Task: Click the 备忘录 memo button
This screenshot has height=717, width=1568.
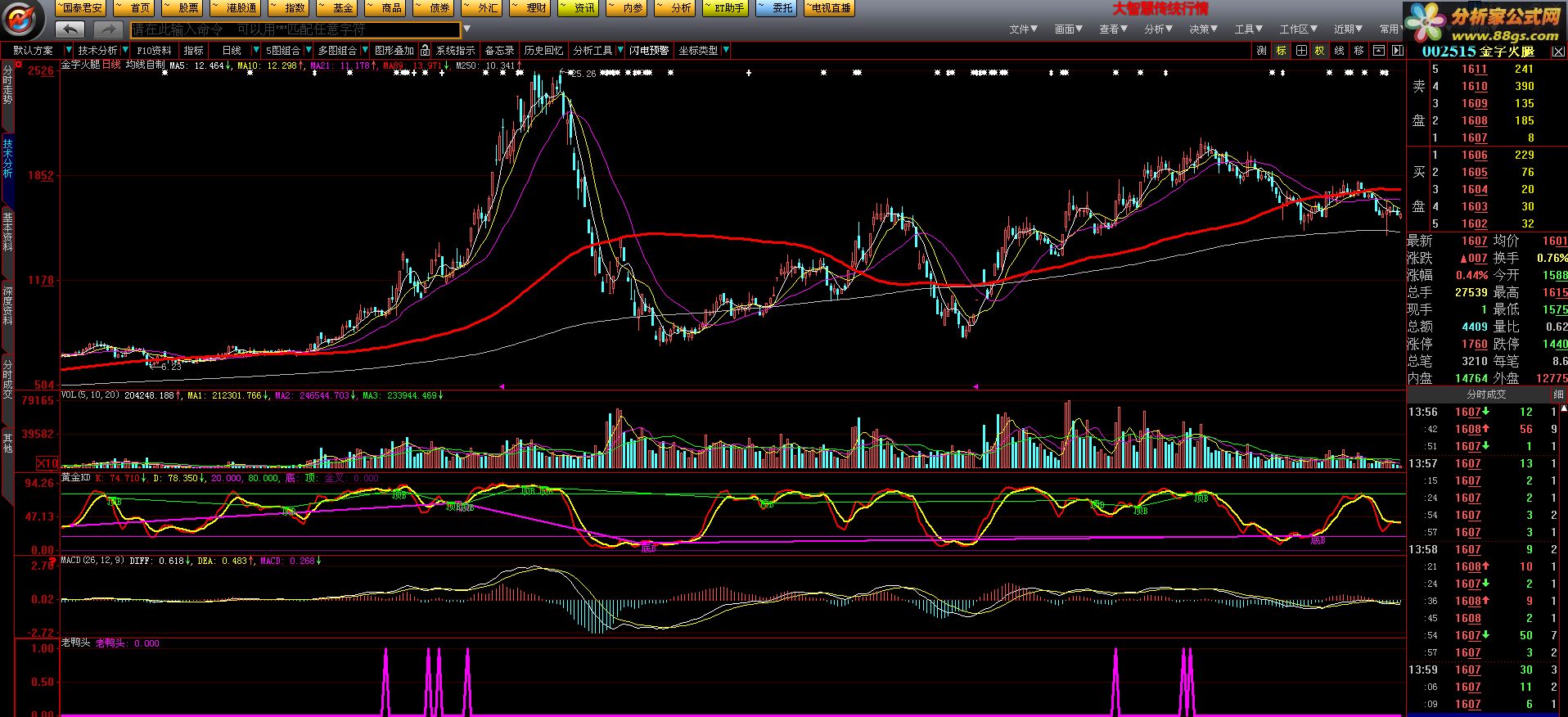Action: [x=499, y=51]
